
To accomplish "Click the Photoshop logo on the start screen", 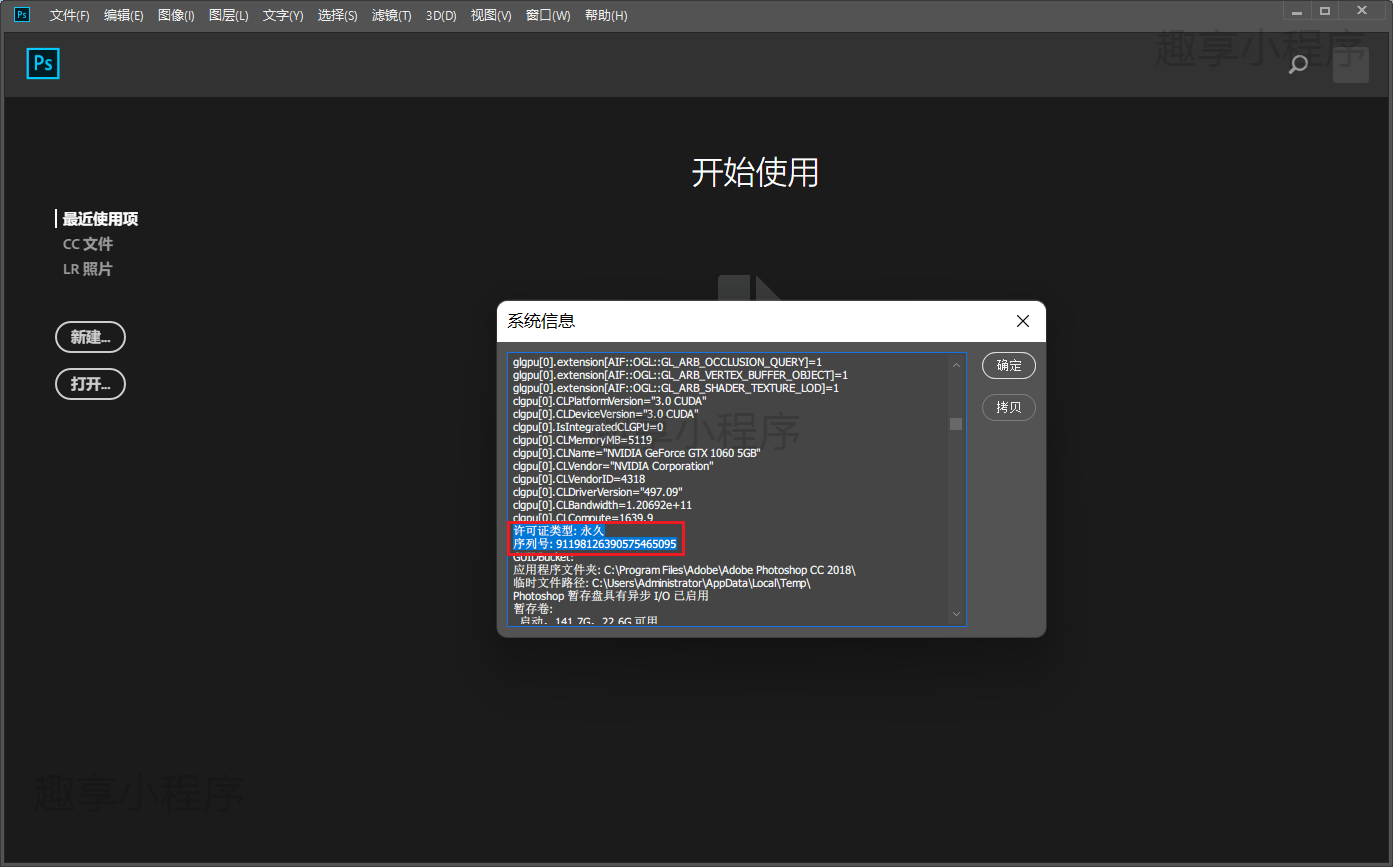I will tap(43, 63).
